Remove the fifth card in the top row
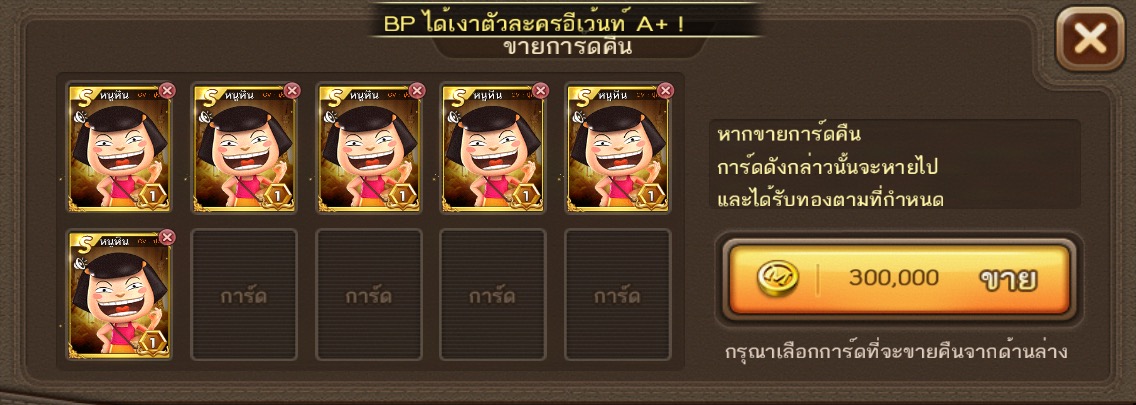This screenshot has width=1136, height=405. click(x=666, y=91)
